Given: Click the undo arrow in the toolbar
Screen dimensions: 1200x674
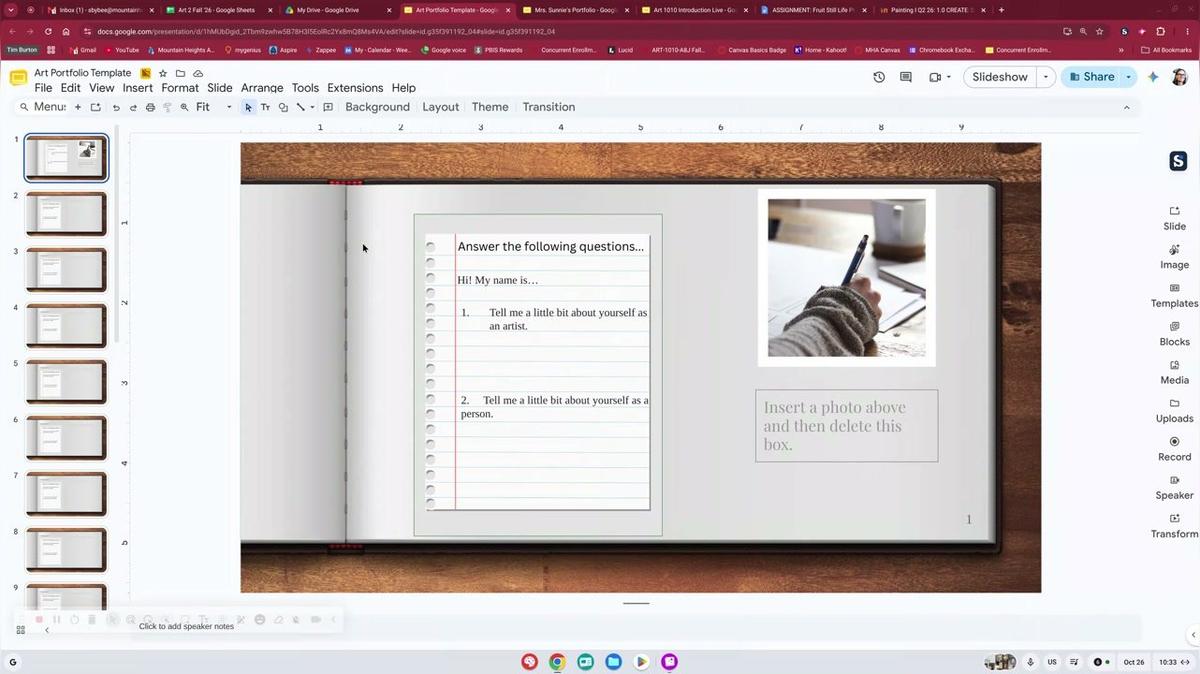Looking at the screenshot, I should point(116,107).
